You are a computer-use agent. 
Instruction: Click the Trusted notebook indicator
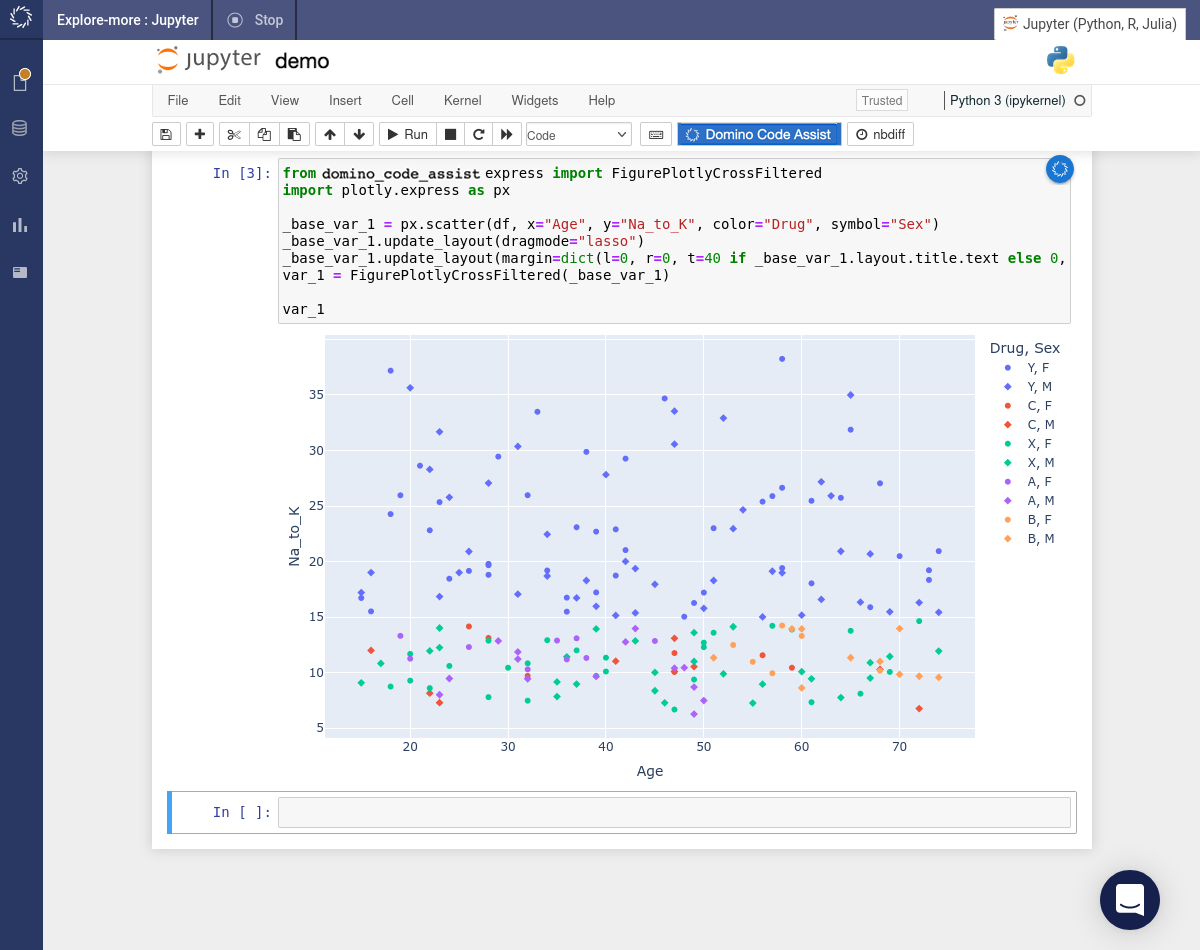tap(882, 100)
